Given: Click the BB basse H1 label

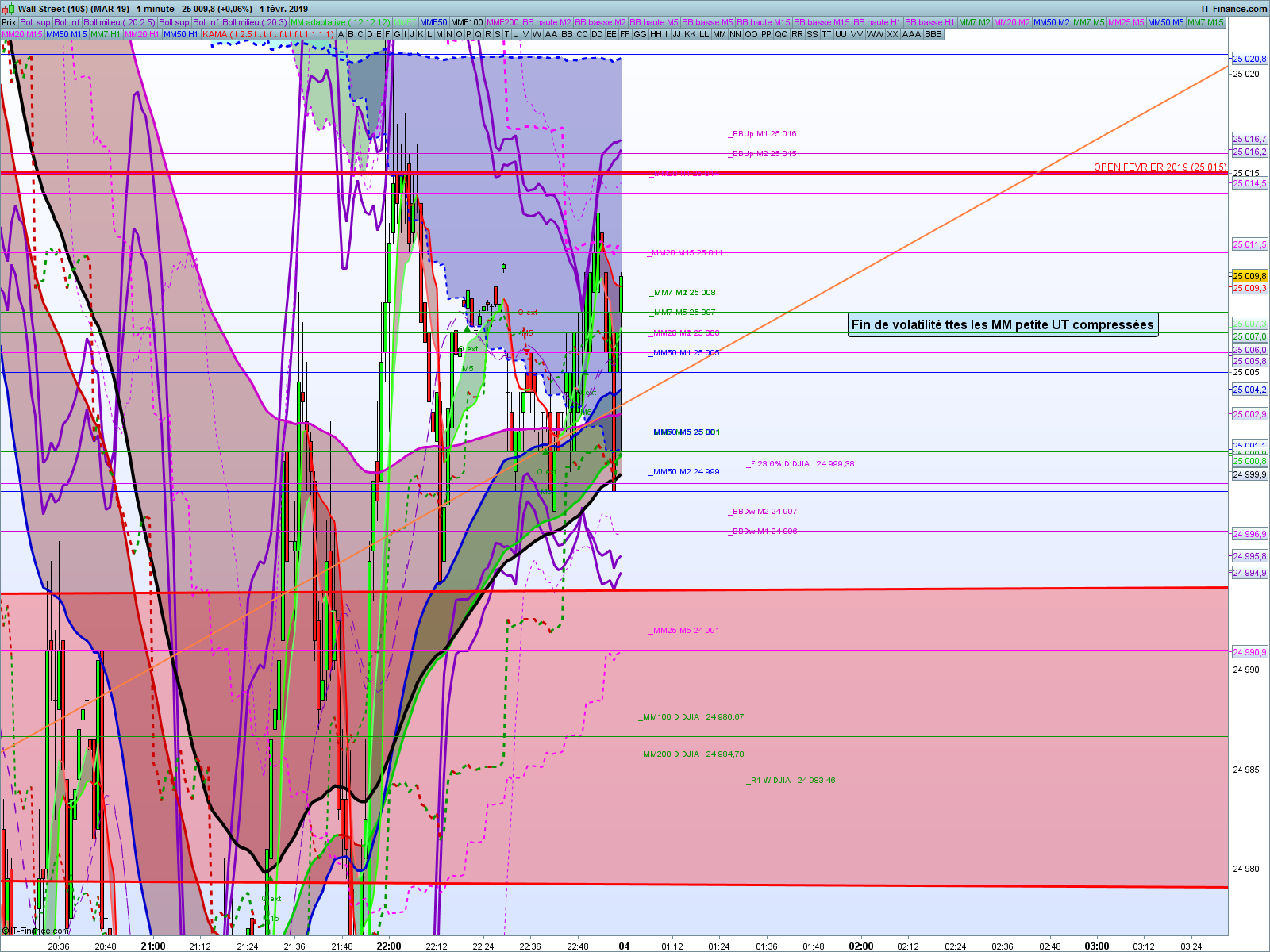Looking at the screenshot, I should (x=930, y=22).
